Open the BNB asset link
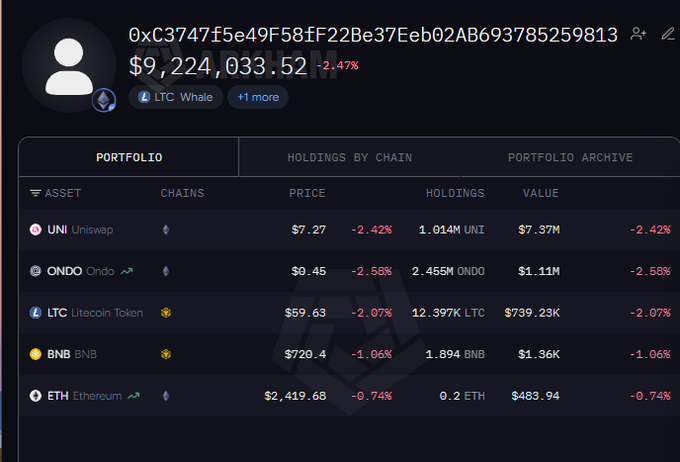680x462 pixels. pyautogui.click(x=72, y=354)
